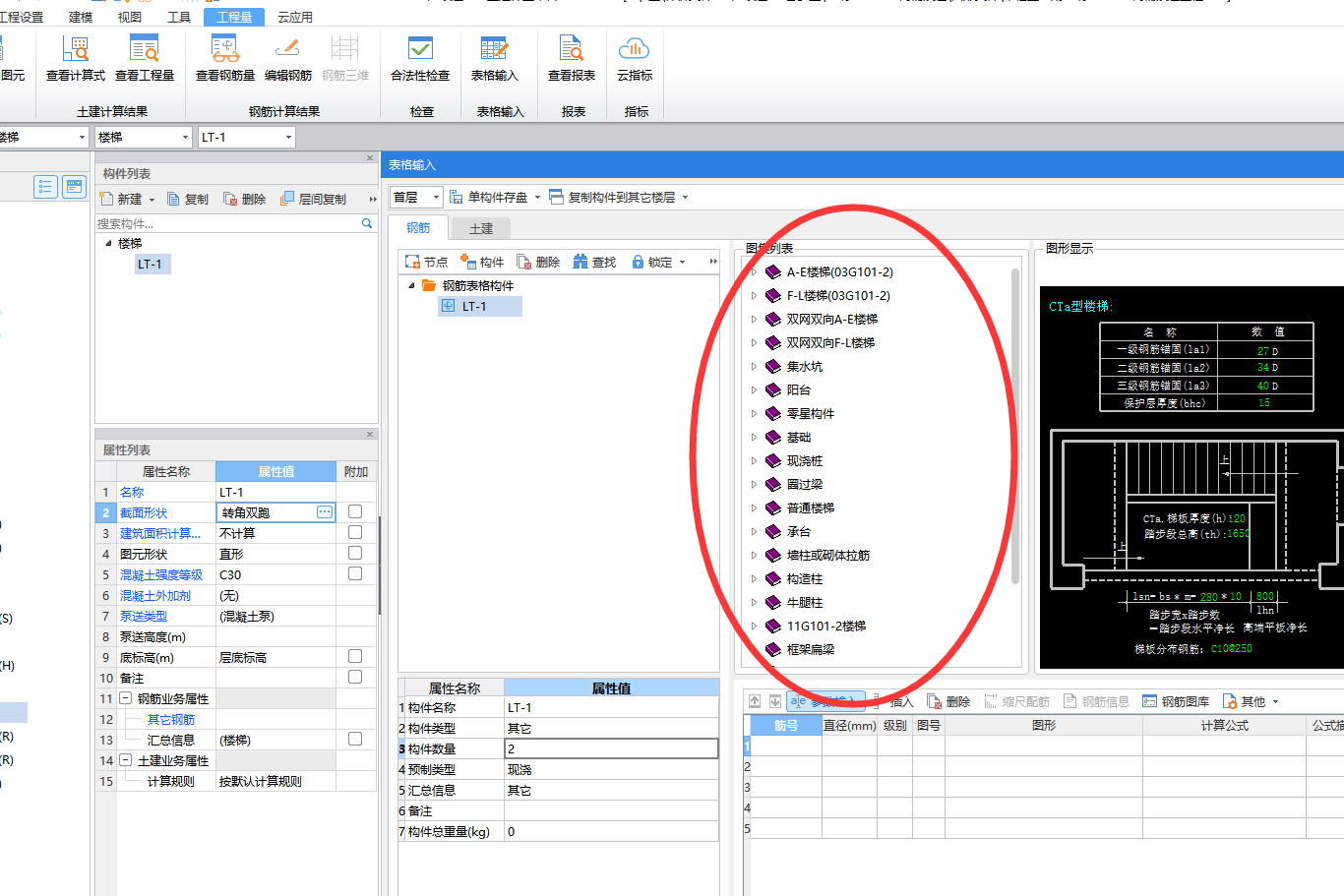Viewport: 1344px width, 896px height.
Task: Toggle 附加 checkbox for 图元形状 row
Action: point(355,553)
